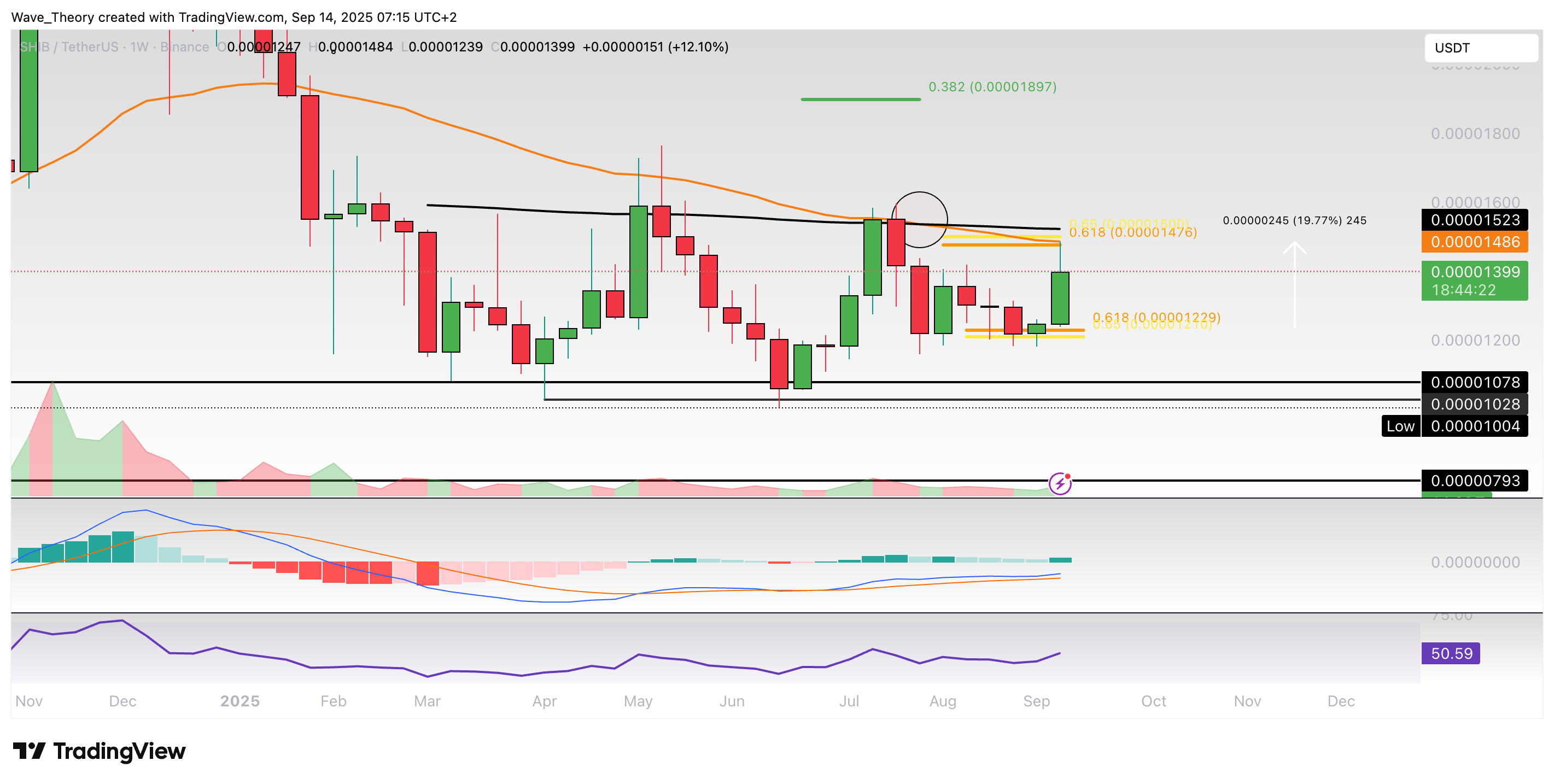Click the orange 0.00001486 price tag
This screenshot has width=1554, height=784.
1474,242
